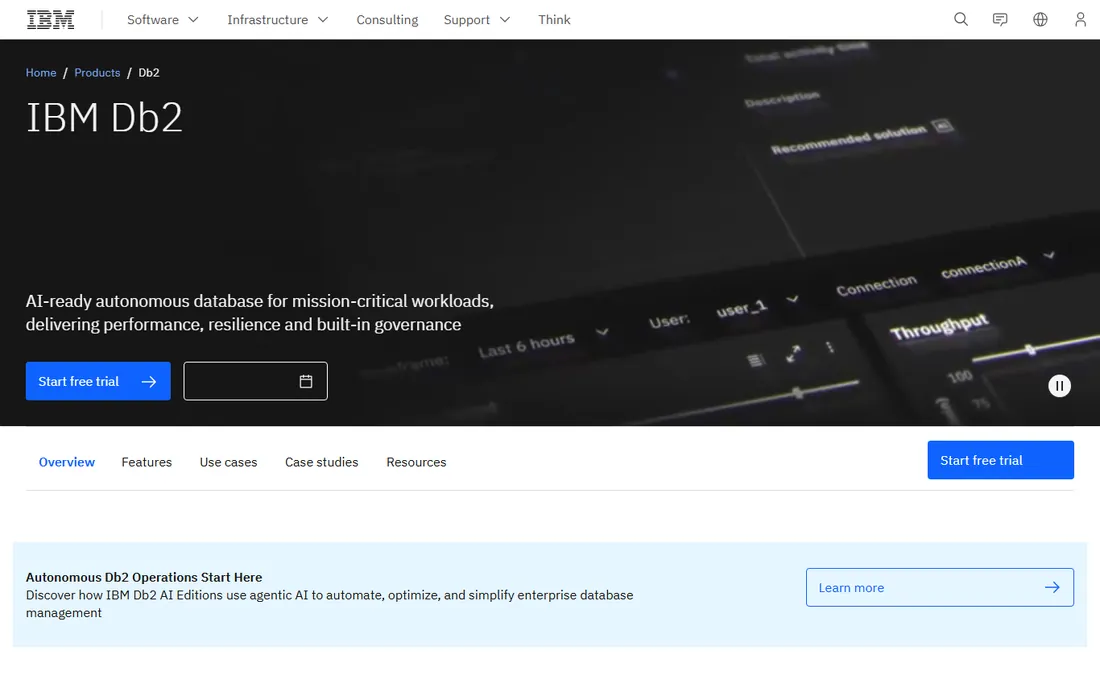Pause the hero background video
The image size is (1100, 688).
point(1059,386)
